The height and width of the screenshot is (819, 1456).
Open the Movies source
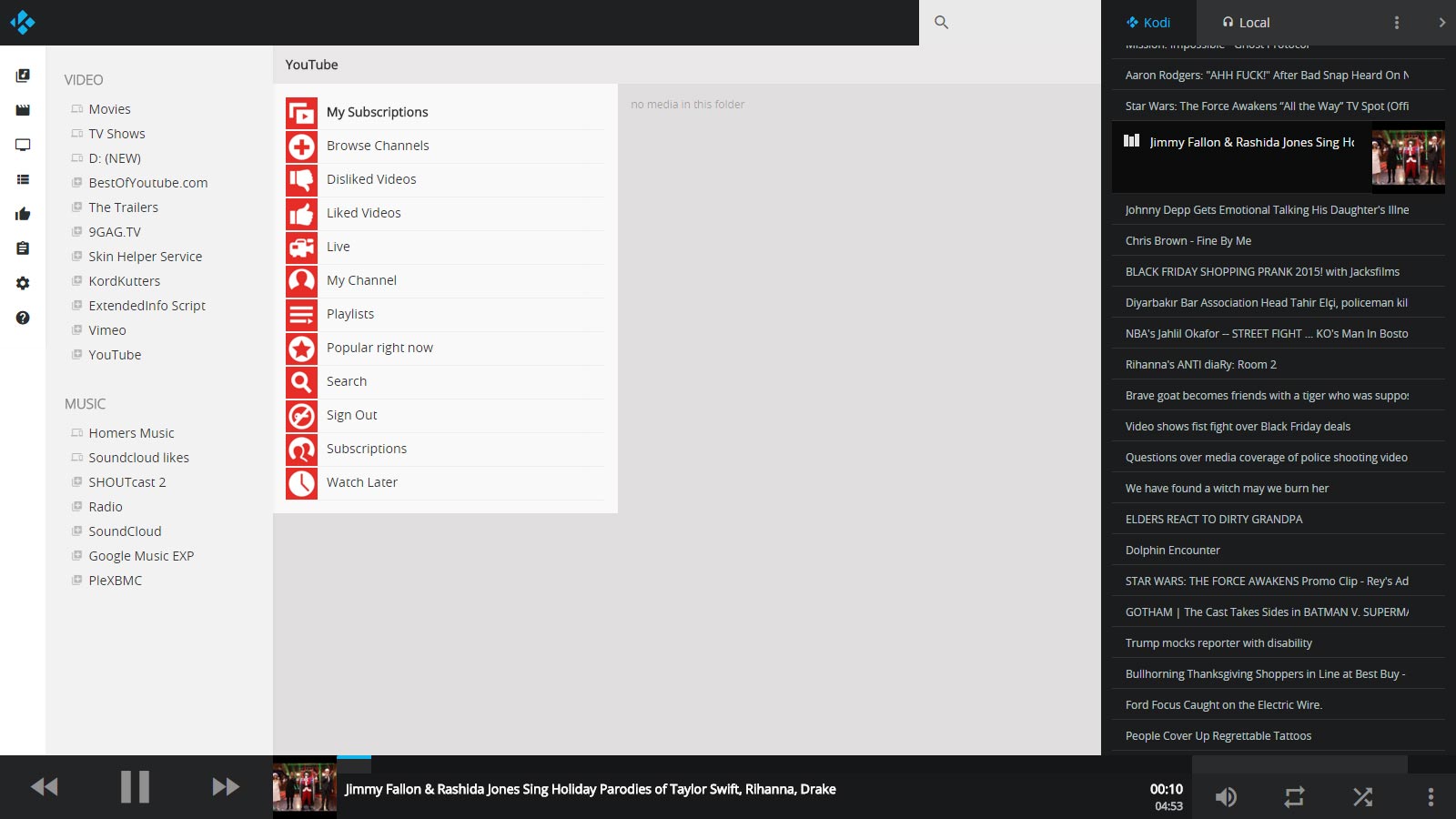coord(109,109)
